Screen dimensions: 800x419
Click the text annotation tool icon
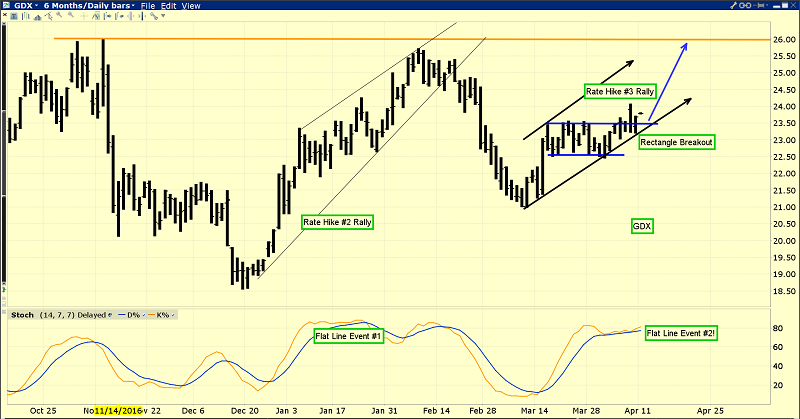pos(14,16)
